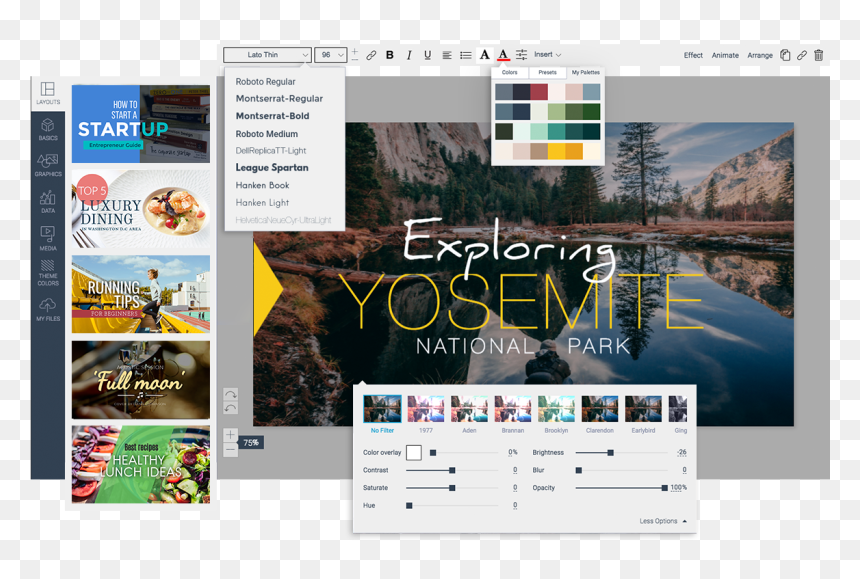860x579 pixels.
Task: Delete the selected element with the trash icon
Action: pos(819,55)
